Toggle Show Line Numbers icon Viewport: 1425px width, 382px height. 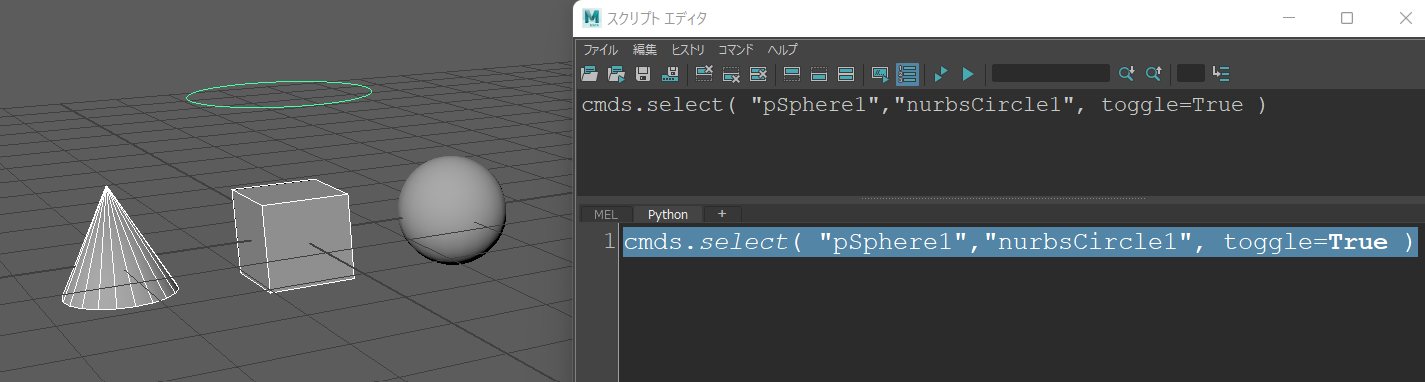coord(907,73)
